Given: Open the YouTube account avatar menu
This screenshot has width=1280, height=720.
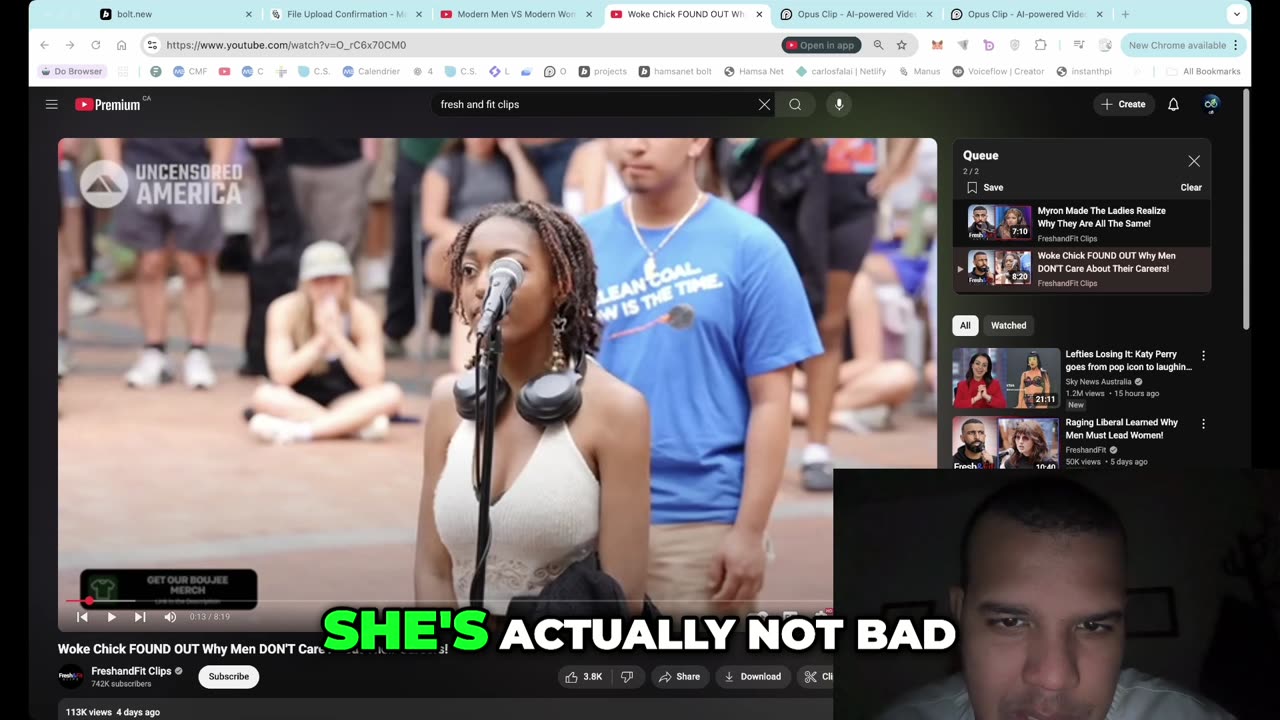Looking at the screenshot, I should pos(1211,104).
